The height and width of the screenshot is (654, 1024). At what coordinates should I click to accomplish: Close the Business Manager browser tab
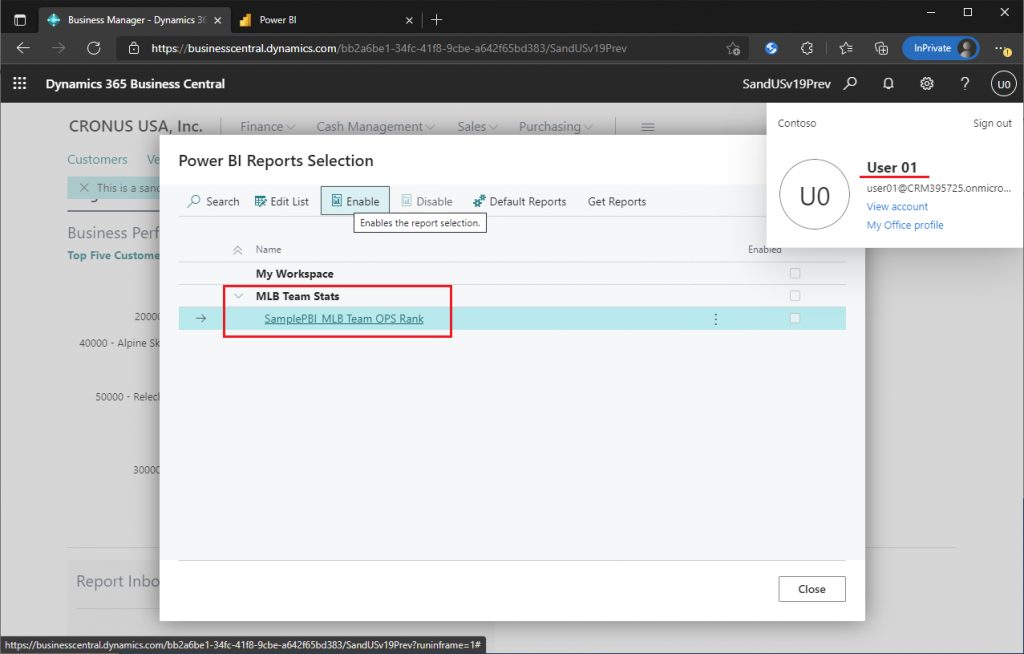(x=217, y=20)
